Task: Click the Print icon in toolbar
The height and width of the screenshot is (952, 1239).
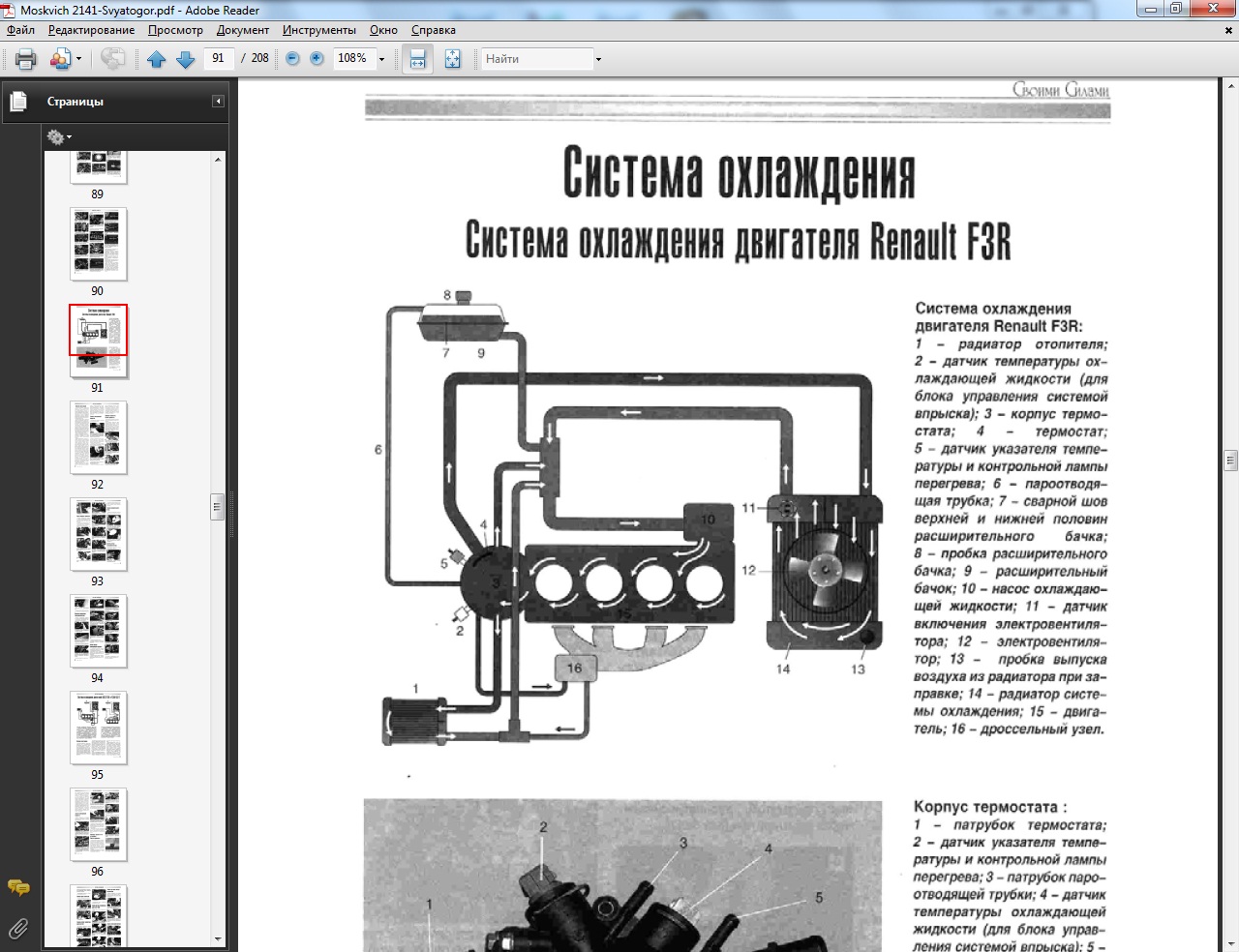Action: click(26, 59)
